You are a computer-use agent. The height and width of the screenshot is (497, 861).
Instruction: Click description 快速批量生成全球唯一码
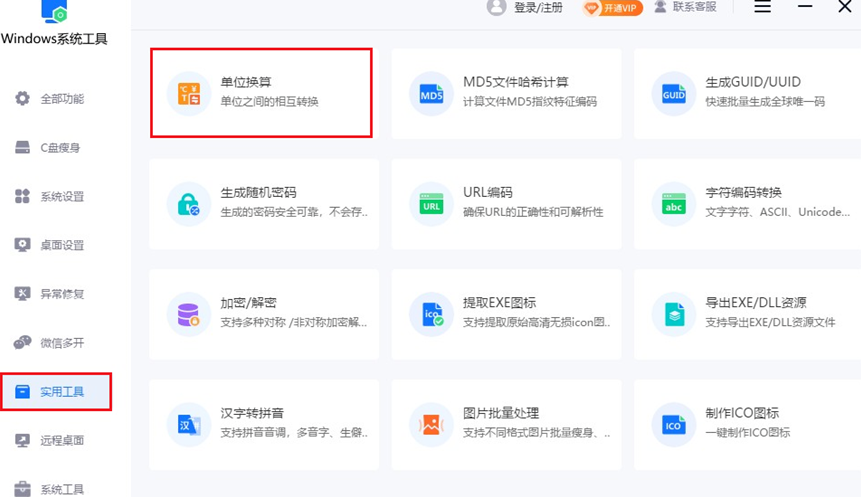pyautogui.click(x=765, y=102)
